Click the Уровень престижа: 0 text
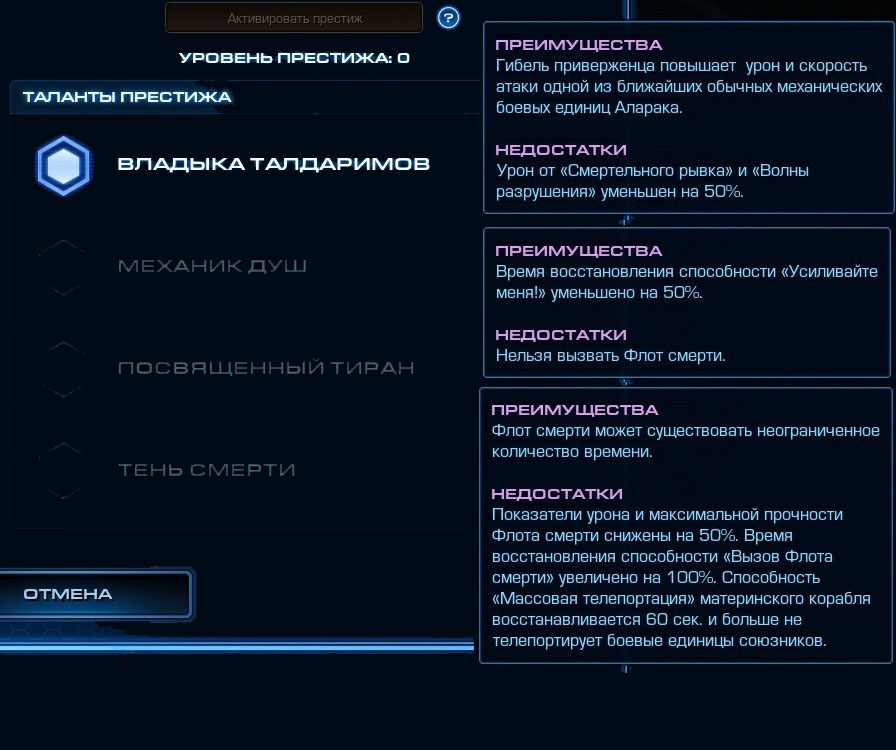This screenshot has width=896, height=750. point(294,58)
